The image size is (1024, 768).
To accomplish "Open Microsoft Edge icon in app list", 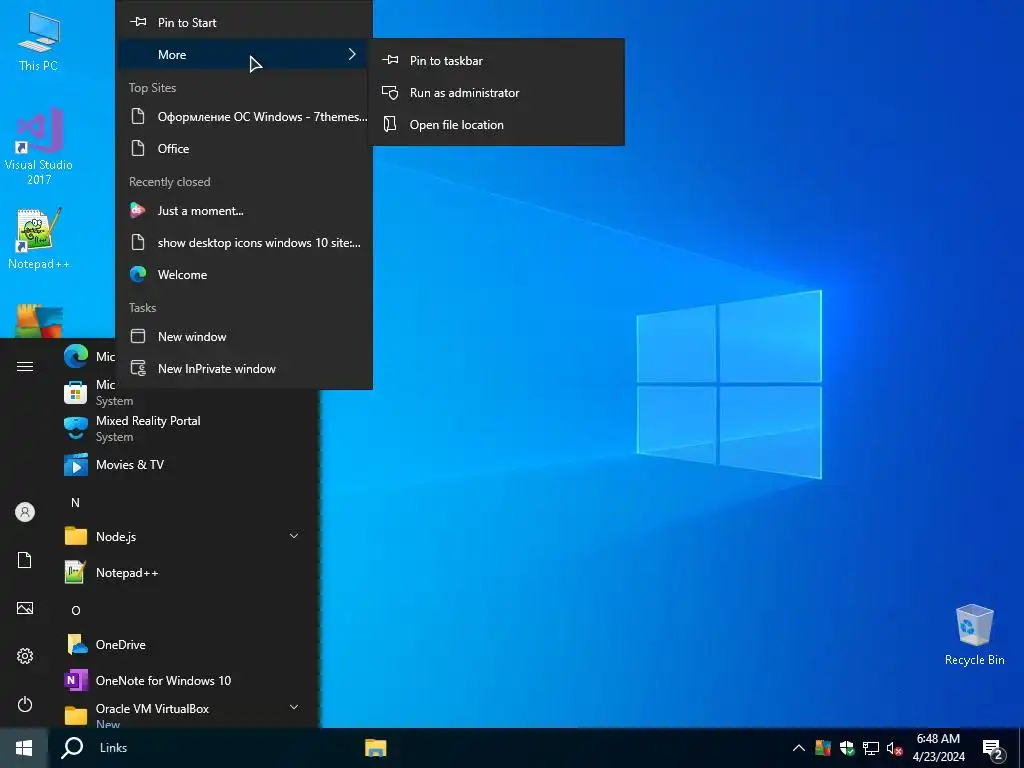I will [76, 357].
